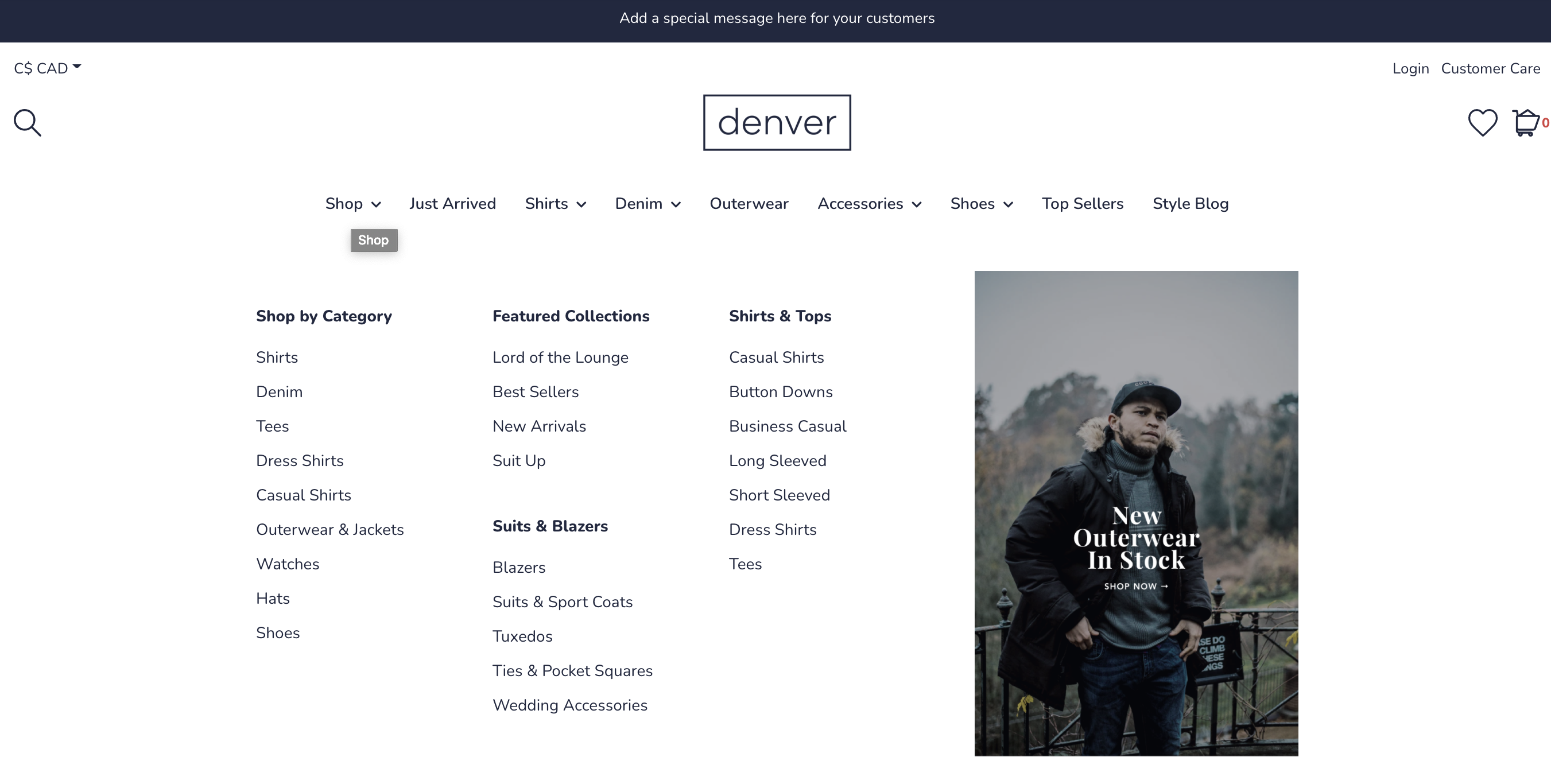Viewport: 1551px width, 784px height.
Task: Select Top Sellers in navigation
Action: point(1082,204)
